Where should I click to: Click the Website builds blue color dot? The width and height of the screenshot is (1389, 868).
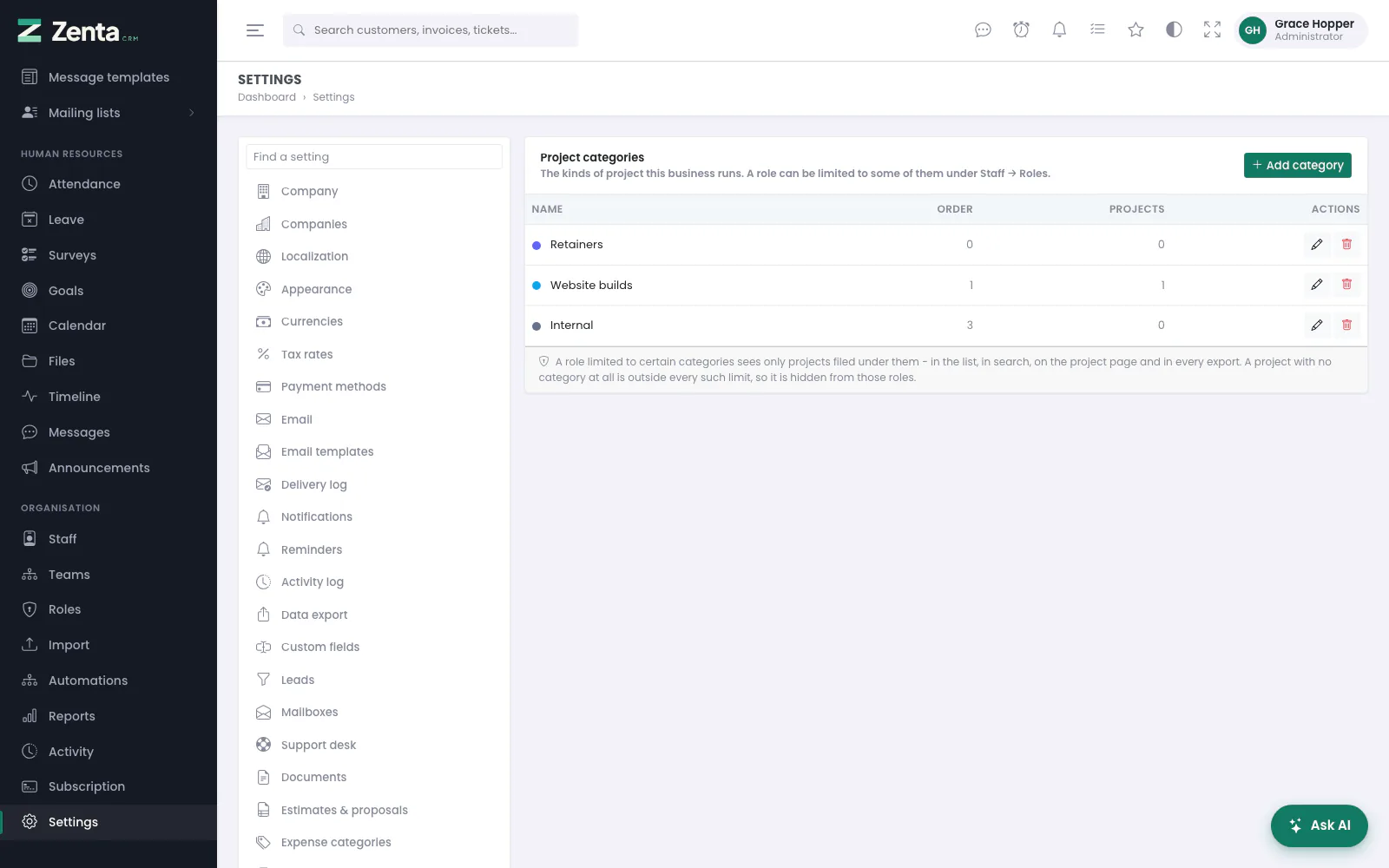537,286
